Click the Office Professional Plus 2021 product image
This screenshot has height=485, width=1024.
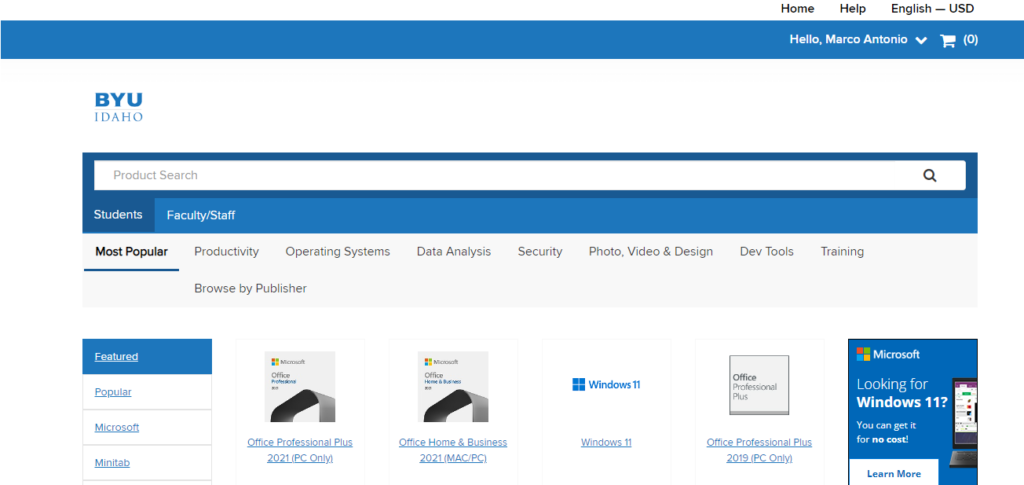coord(300,386)
